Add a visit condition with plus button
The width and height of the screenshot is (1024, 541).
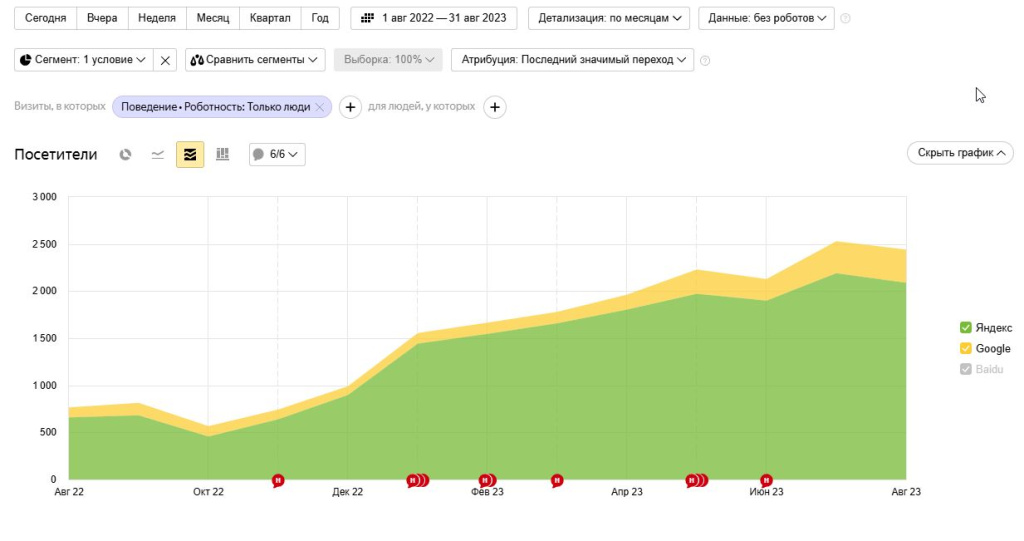(x=350, y=107)
